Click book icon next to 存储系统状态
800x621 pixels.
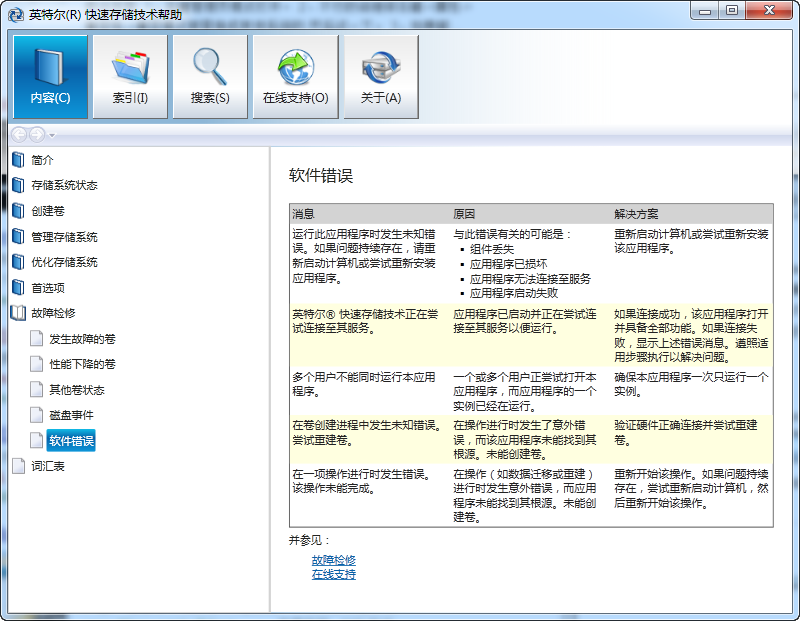[x=18, y=185]
